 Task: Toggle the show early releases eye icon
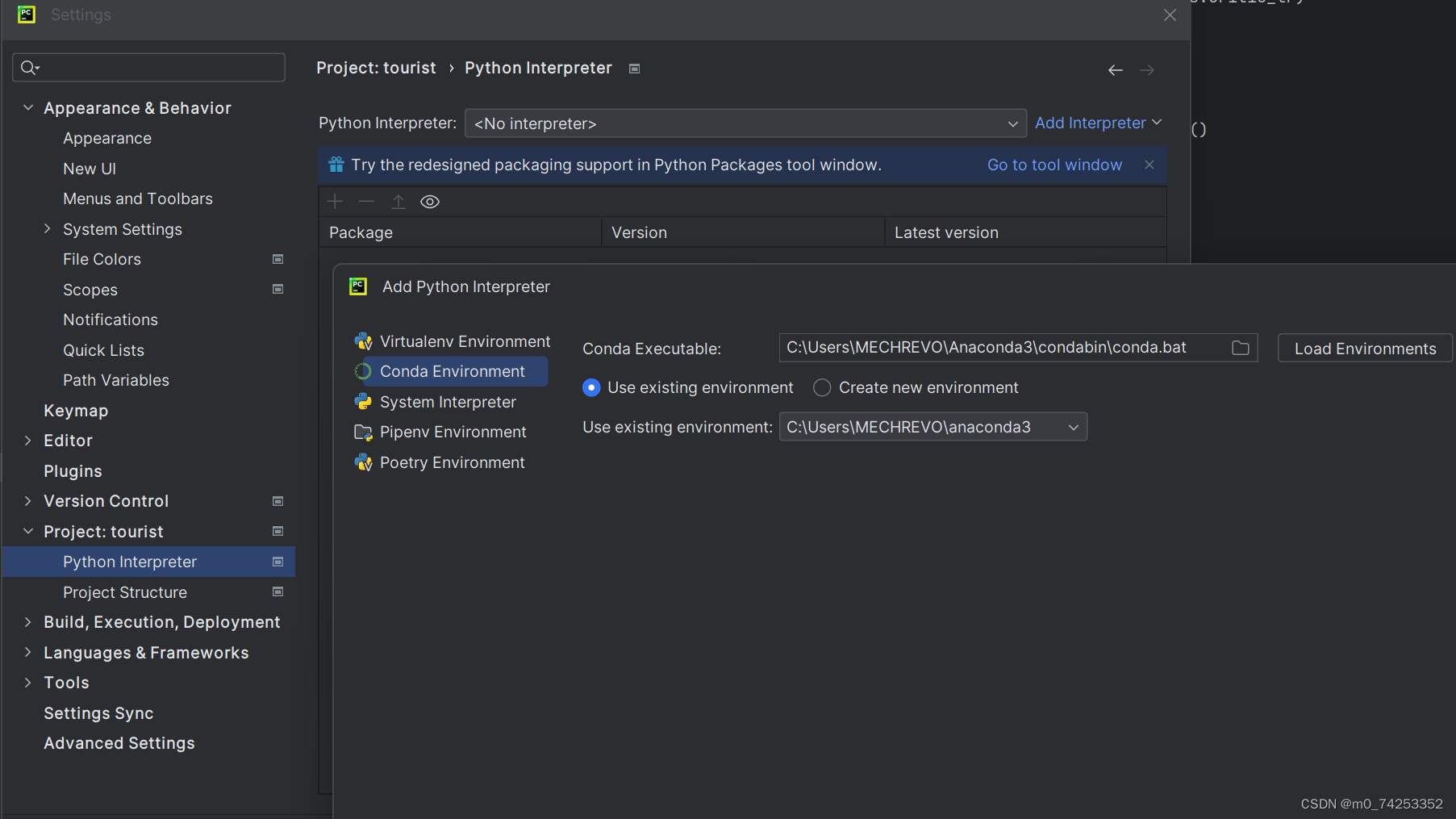pyautogui.click(x=430, y=202)
